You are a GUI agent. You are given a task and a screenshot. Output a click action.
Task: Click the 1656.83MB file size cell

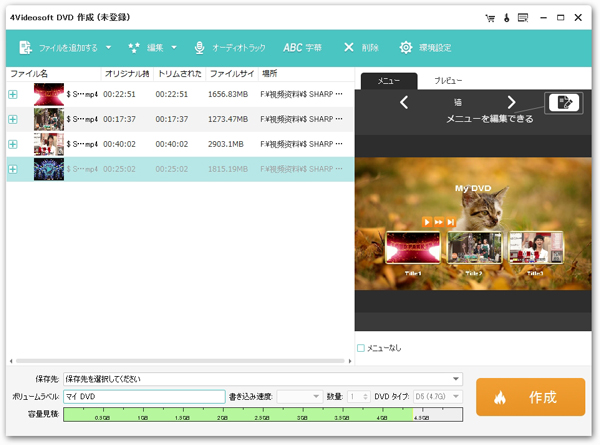point(228,94)
